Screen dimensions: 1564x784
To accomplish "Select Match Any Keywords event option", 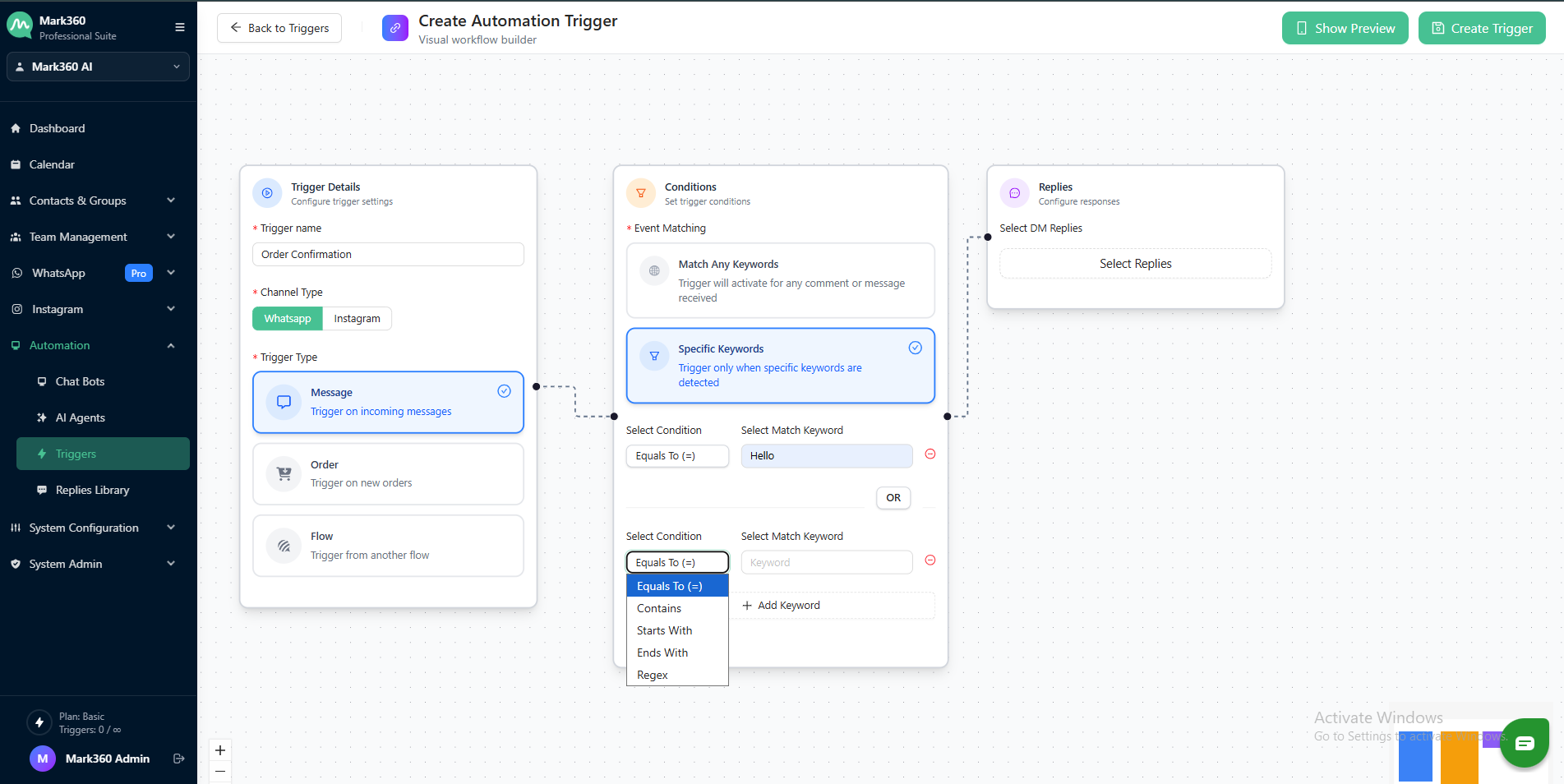I will [x=780, y=280].
